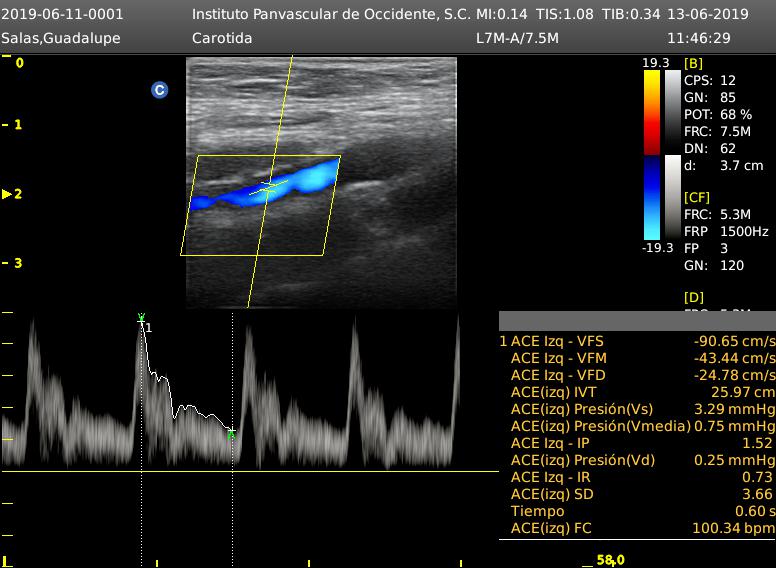Click the blue C probe orientation marker

(x=159, y=90)
